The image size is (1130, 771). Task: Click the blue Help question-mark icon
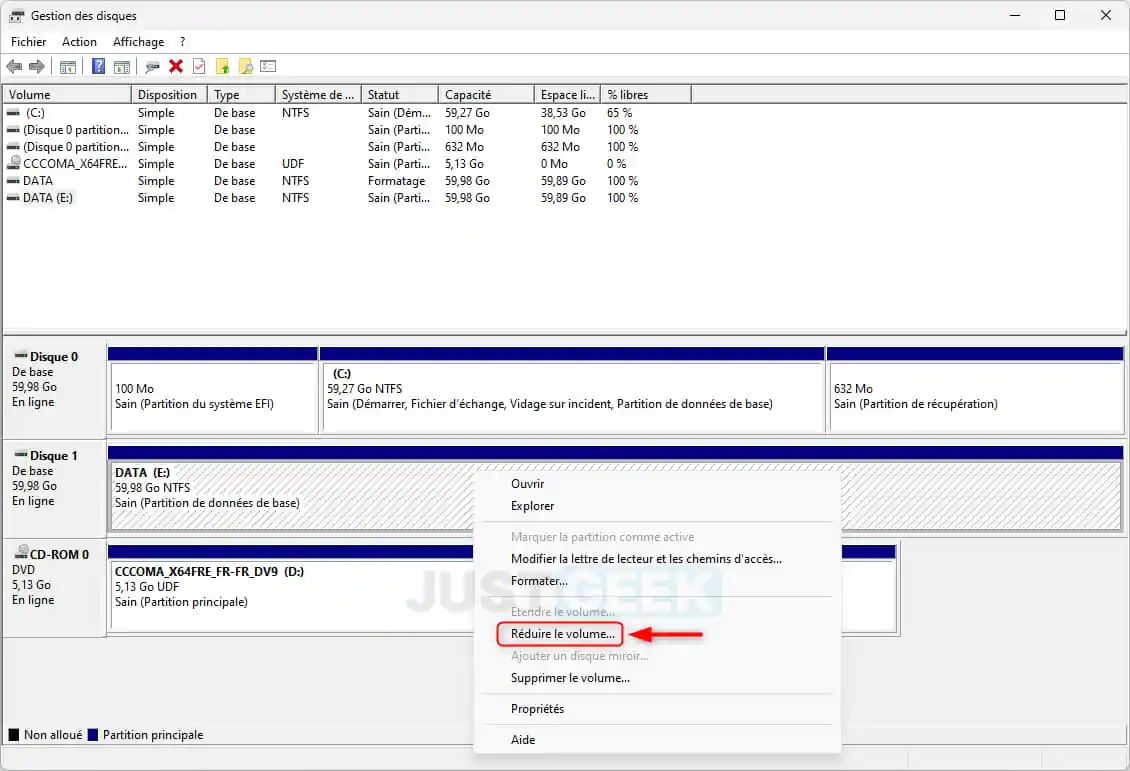[x=99, y=67]
